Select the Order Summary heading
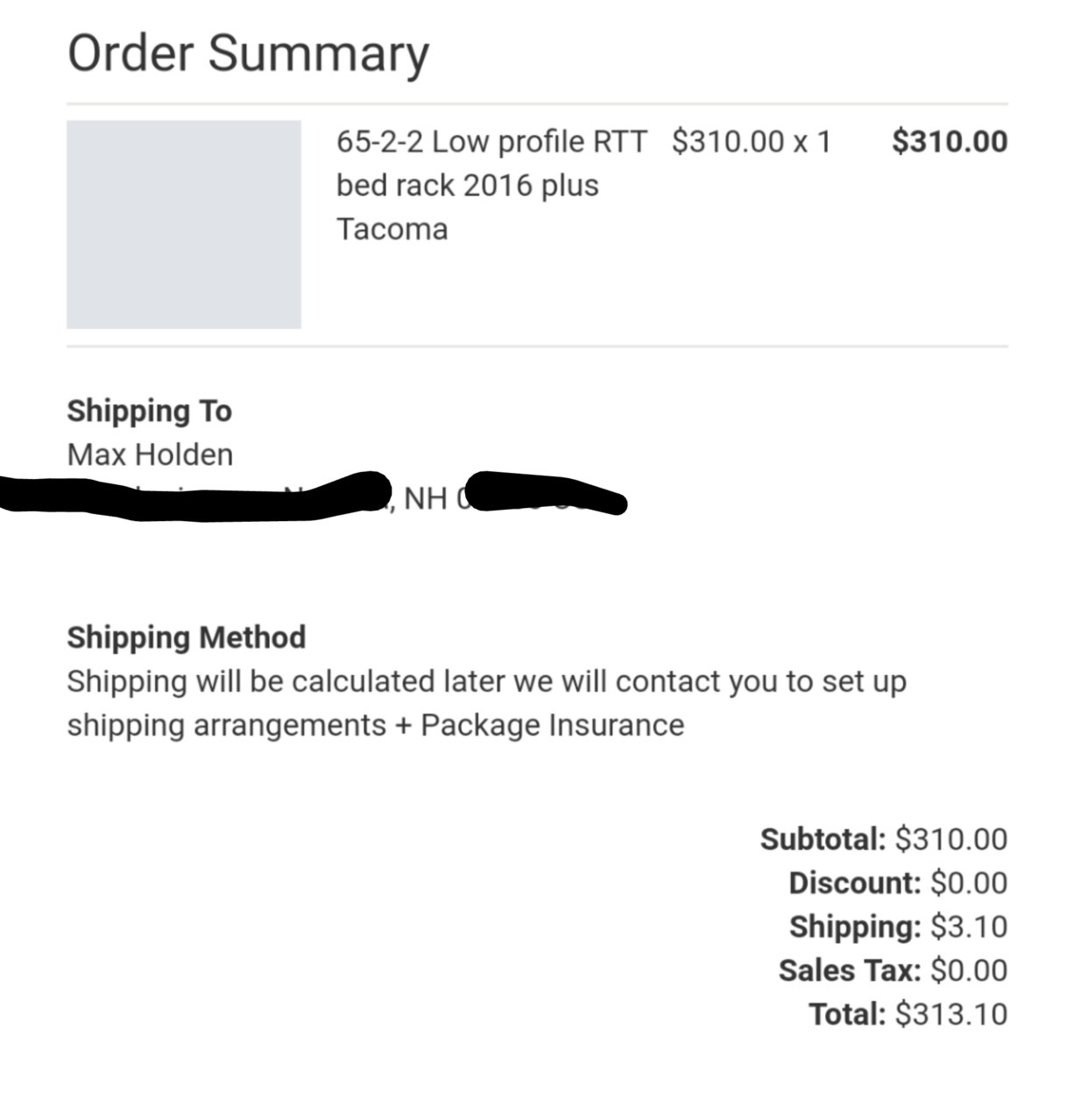The image size is (1074, 1120). [x=248, y=53]
